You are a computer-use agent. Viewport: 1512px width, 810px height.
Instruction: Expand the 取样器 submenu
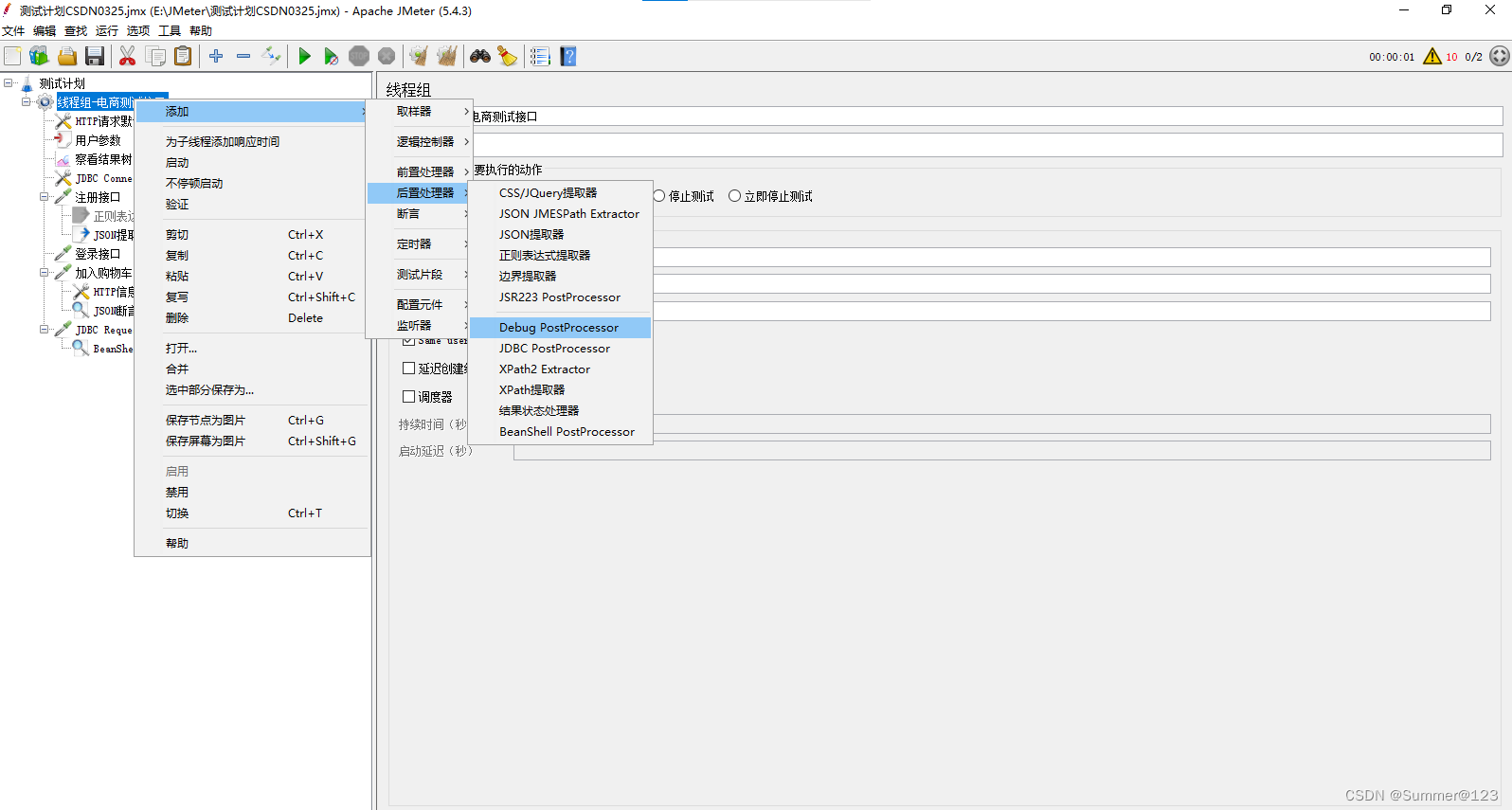tap(420, 112)
